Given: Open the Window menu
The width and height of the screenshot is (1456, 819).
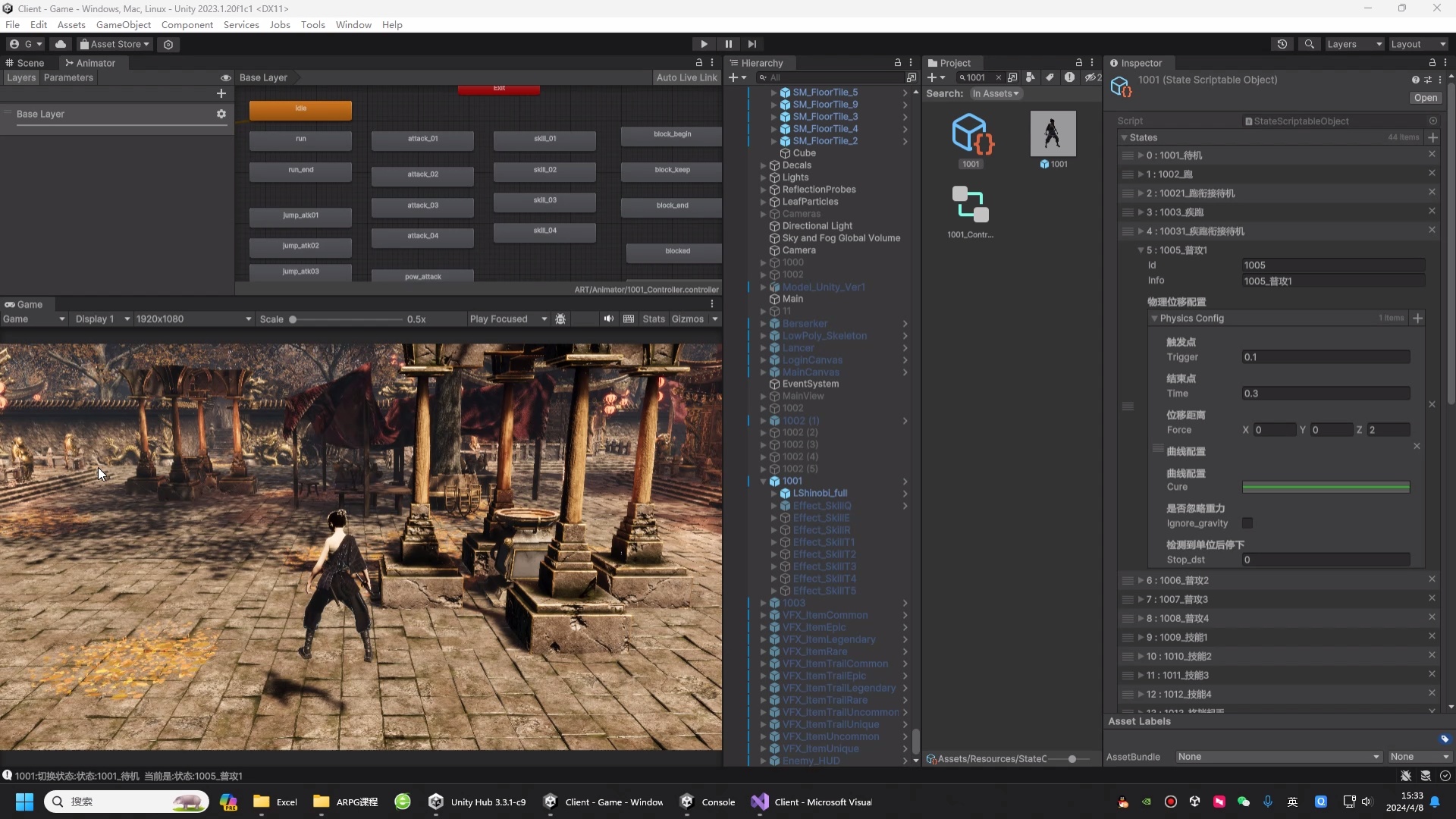Looking at the screenshot, I should coord(353,24).
